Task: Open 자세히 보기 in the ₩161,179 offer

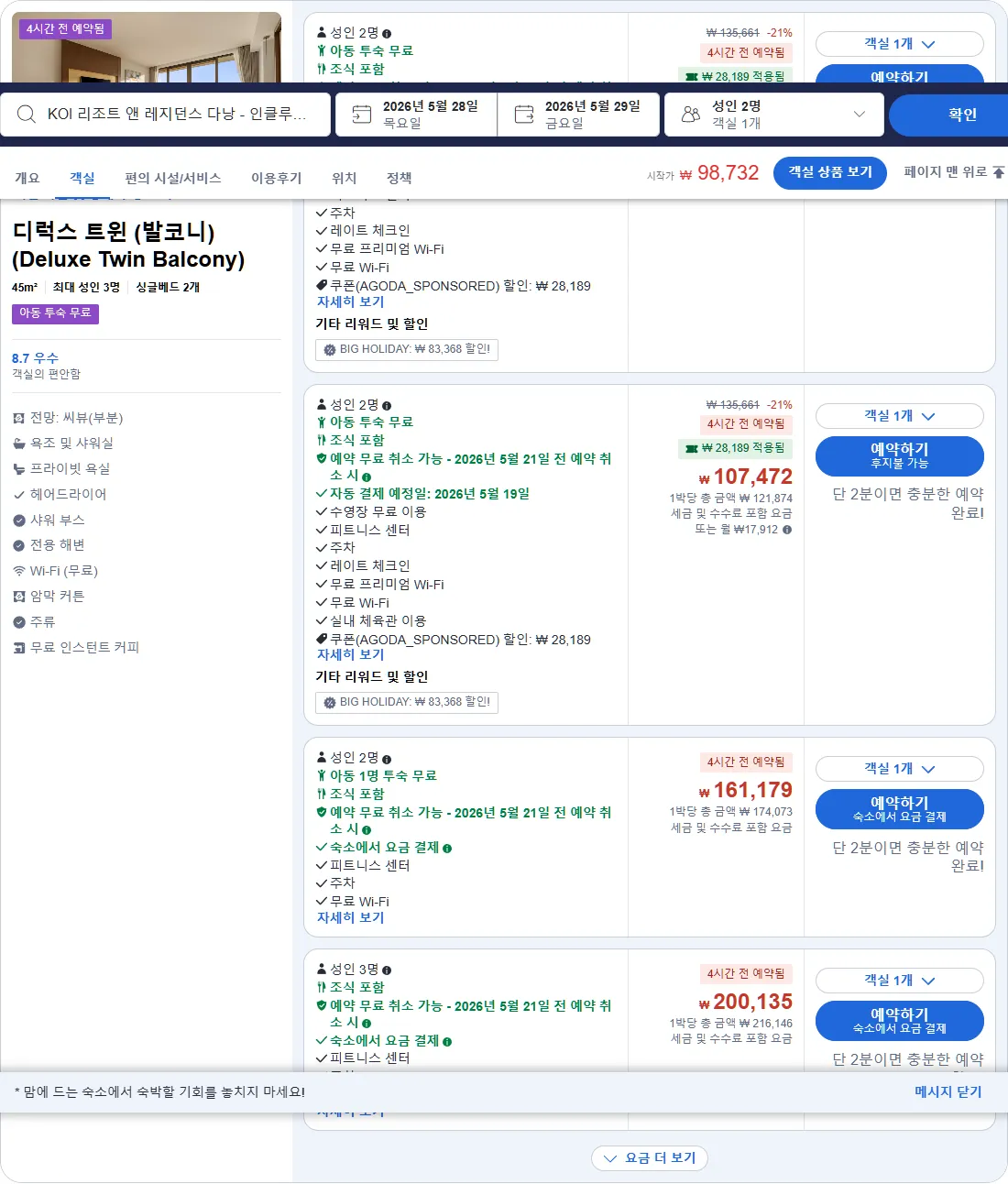Action: 351,918
